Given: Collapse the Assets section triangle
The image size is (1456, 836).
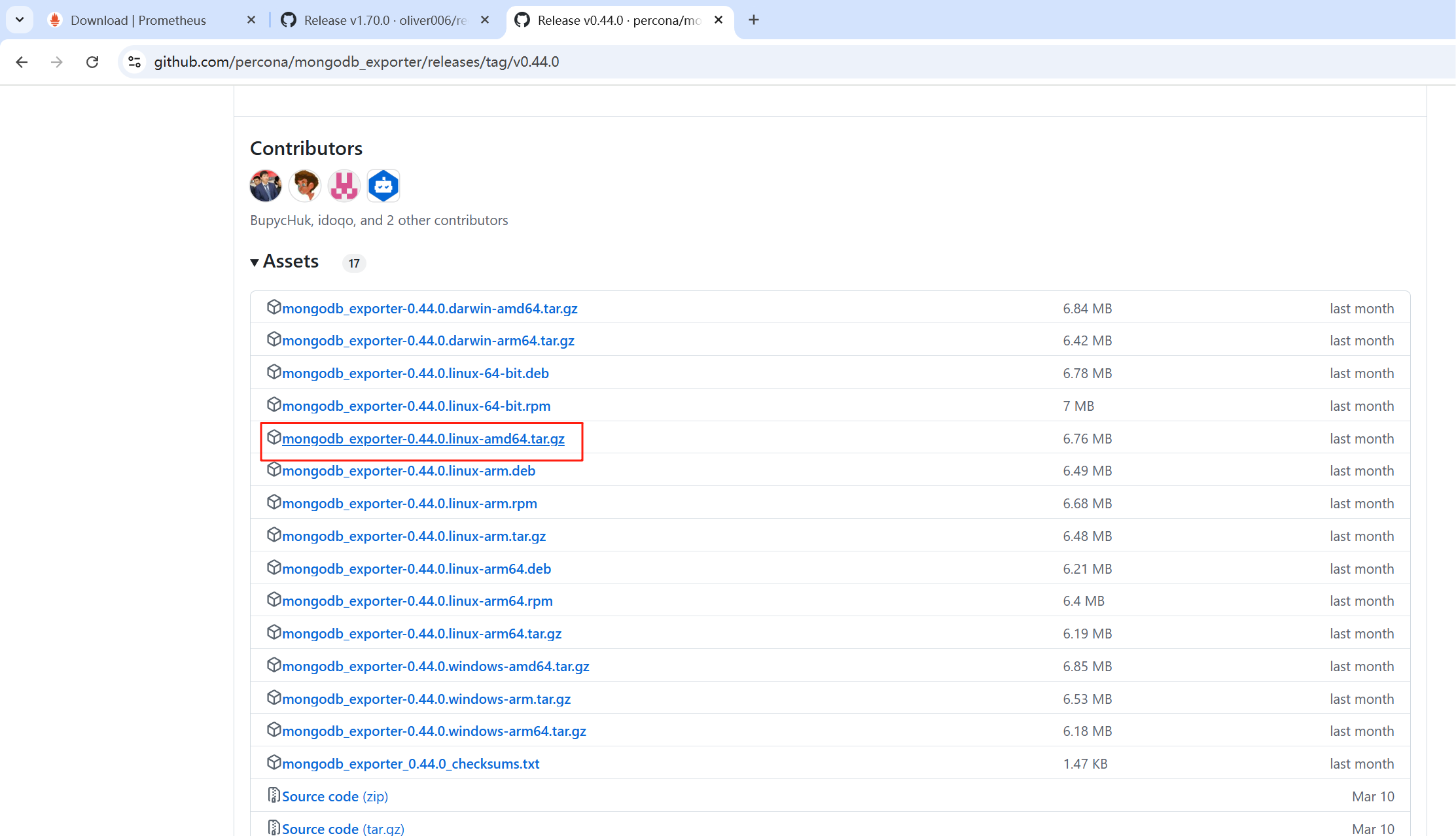Looking at the screenshot, I should 255,262.
